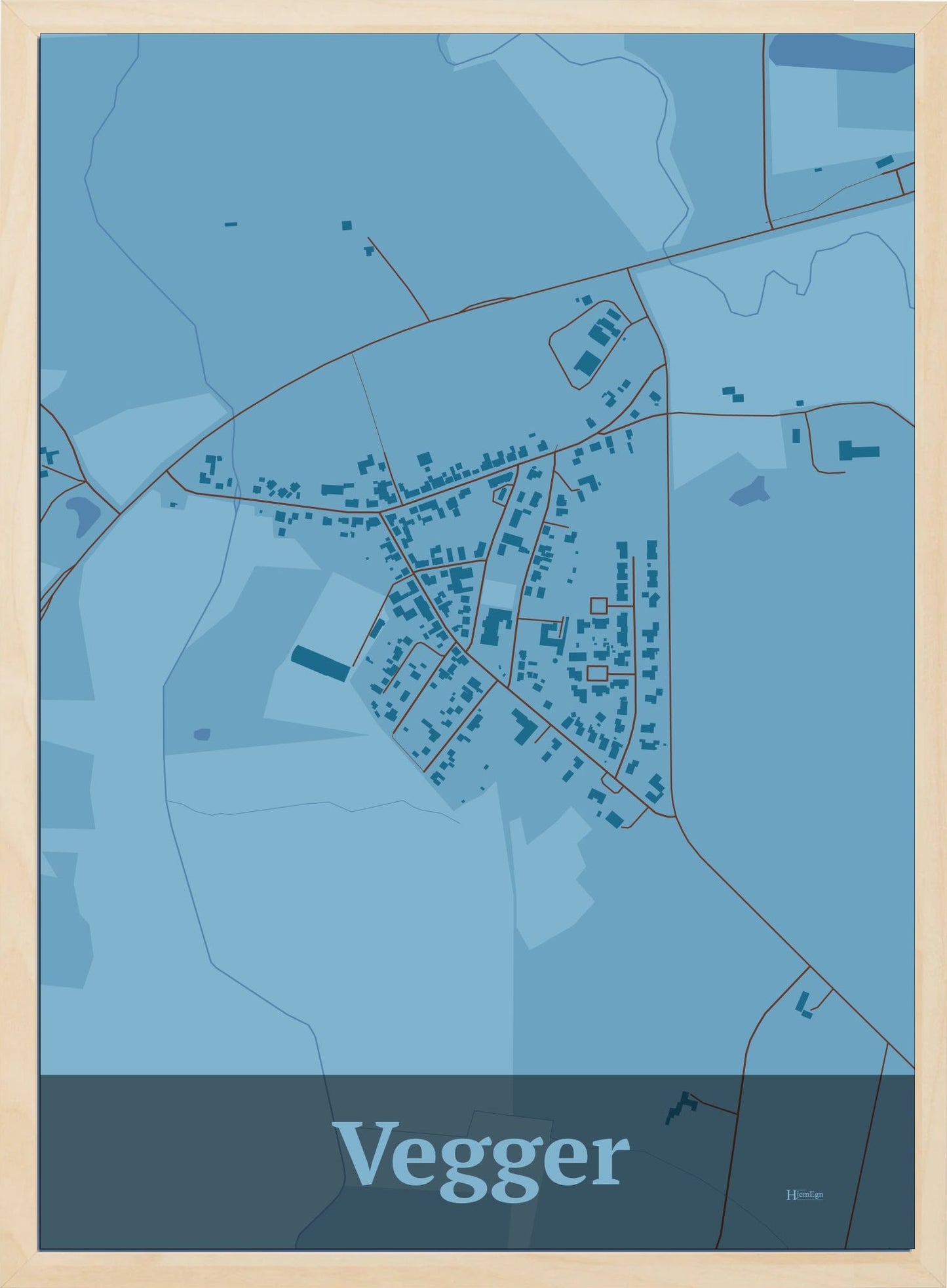Click the isolated square building in northwest field

click(346, 225)
